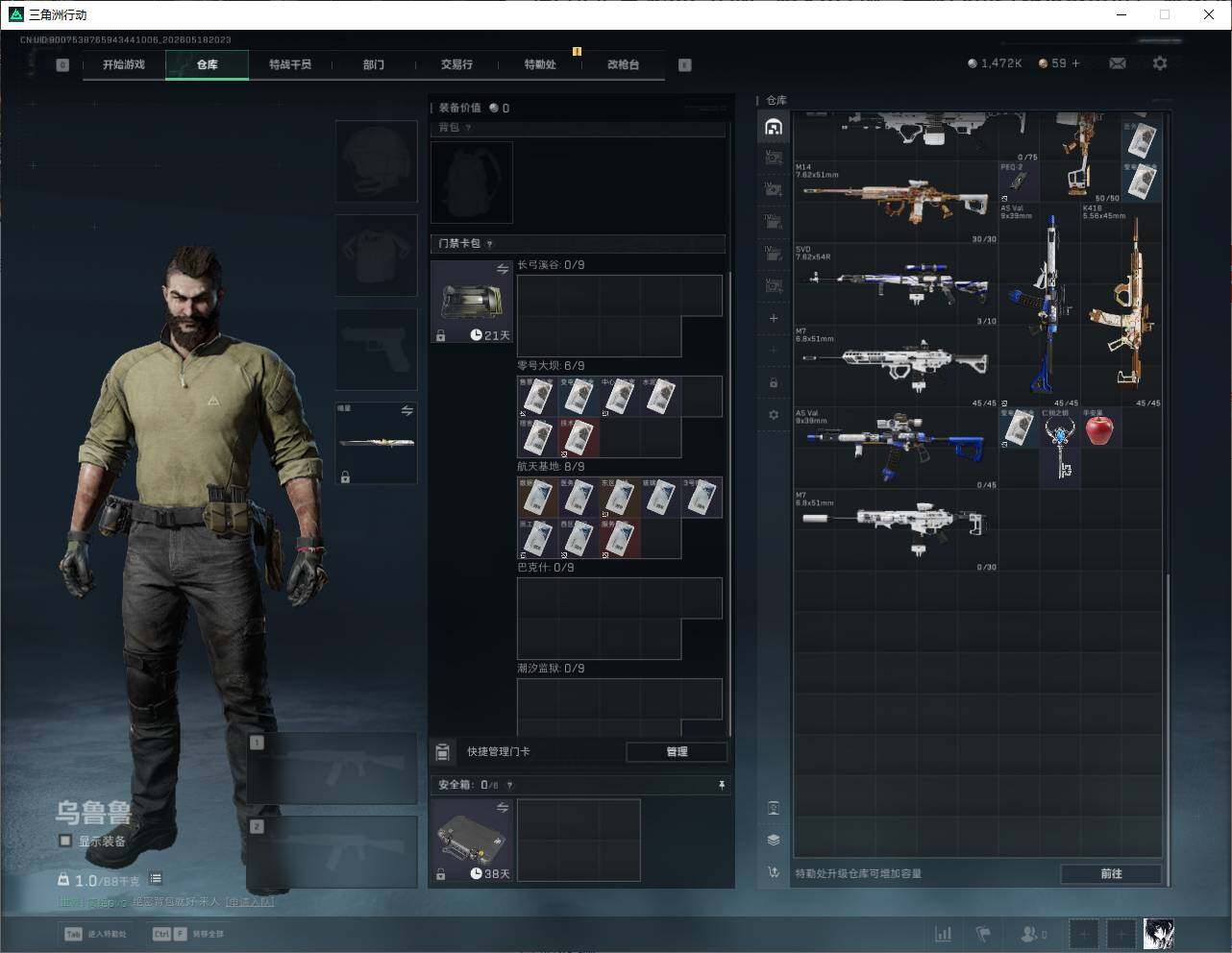
Task: Select the horizontal AS Val with scope
Action: (x=896, y=449)
